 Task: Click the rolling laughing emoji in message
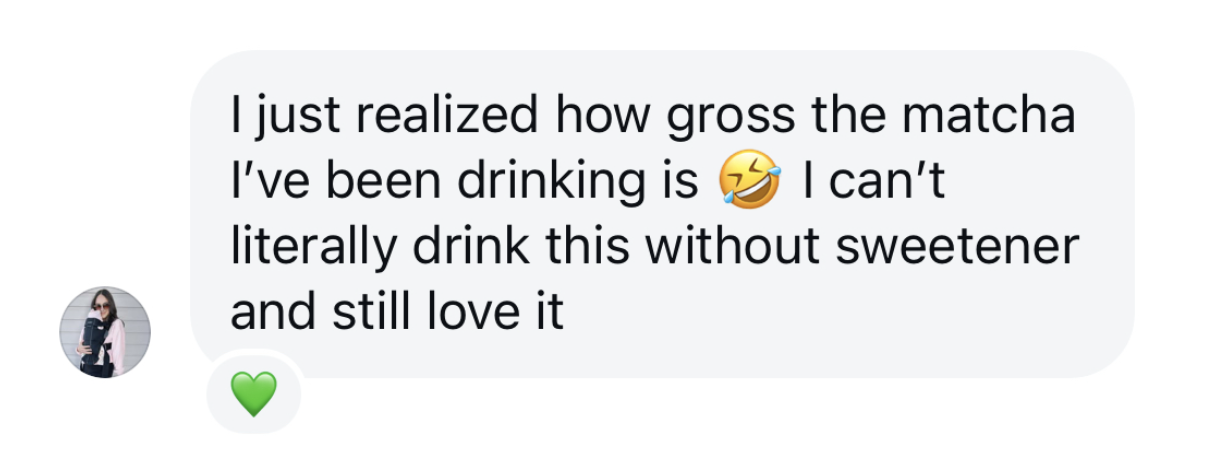[749, 183]
